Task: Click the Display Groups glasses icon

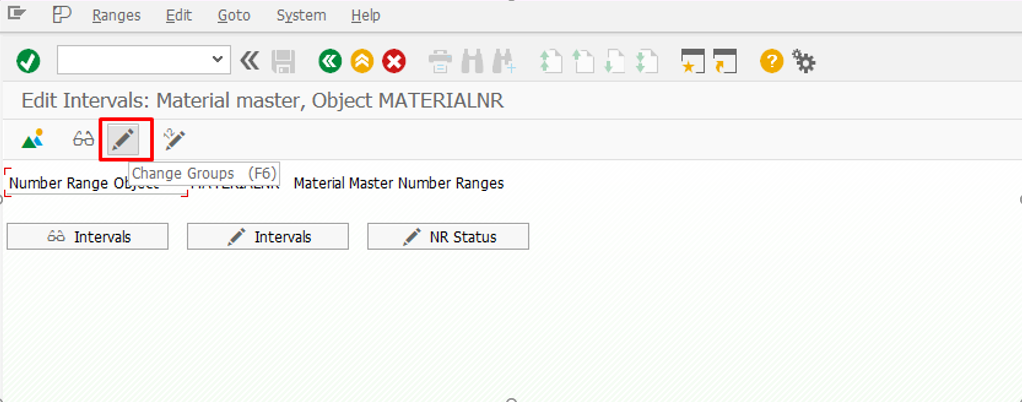Action: (83, 139)
